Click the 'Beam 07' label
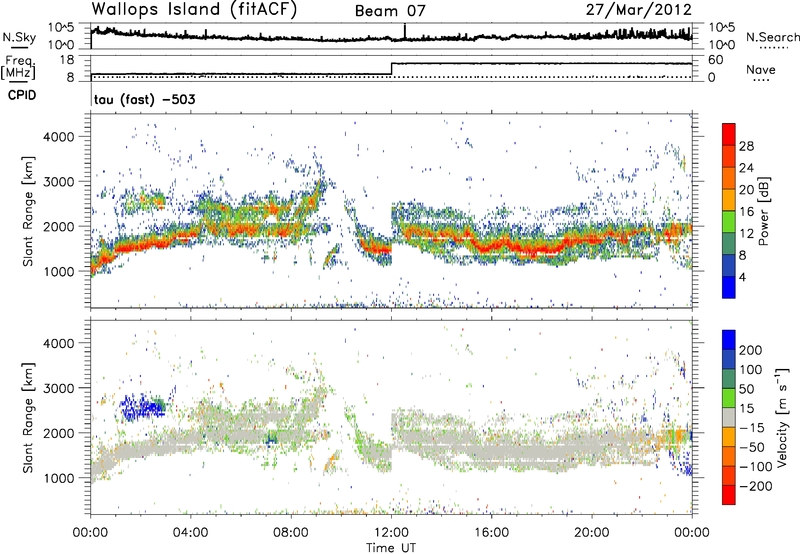This screenshot has height=554, width=800. (390, 11)
